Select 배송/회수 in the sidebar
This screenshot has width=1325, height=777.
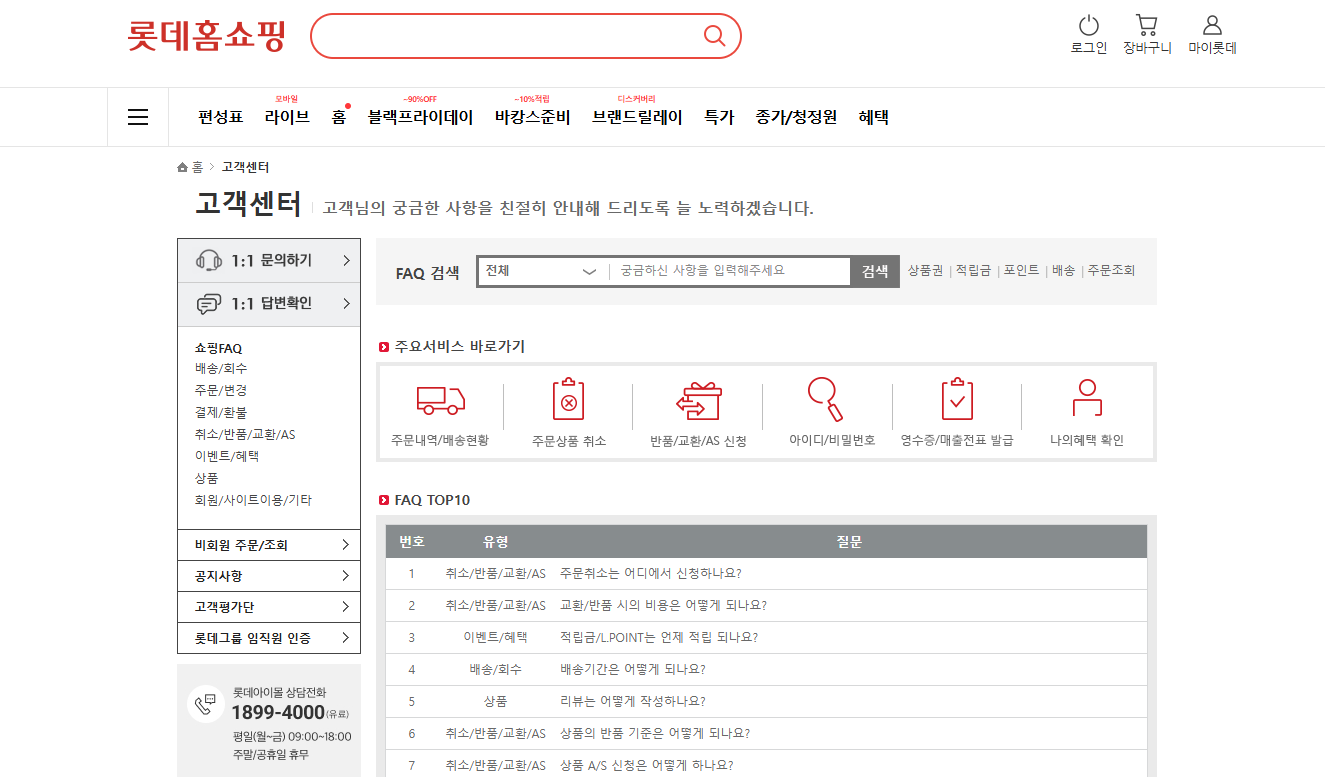click(221, 368)
